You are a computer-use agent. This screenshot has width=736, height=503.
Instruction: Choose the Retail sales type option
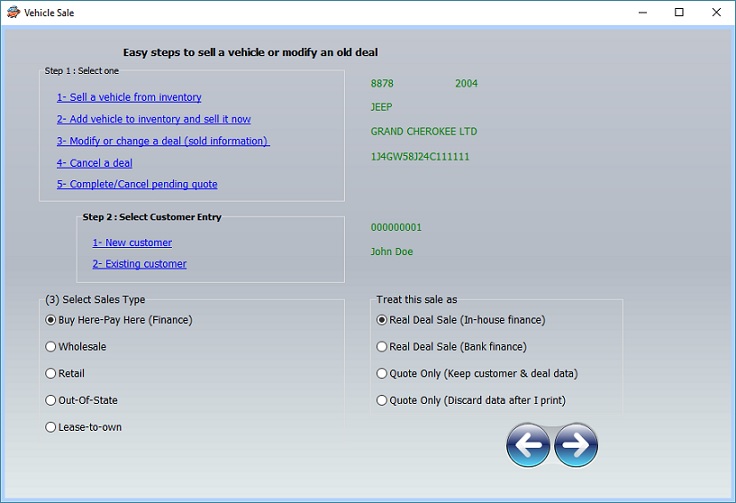coord(51,373)
